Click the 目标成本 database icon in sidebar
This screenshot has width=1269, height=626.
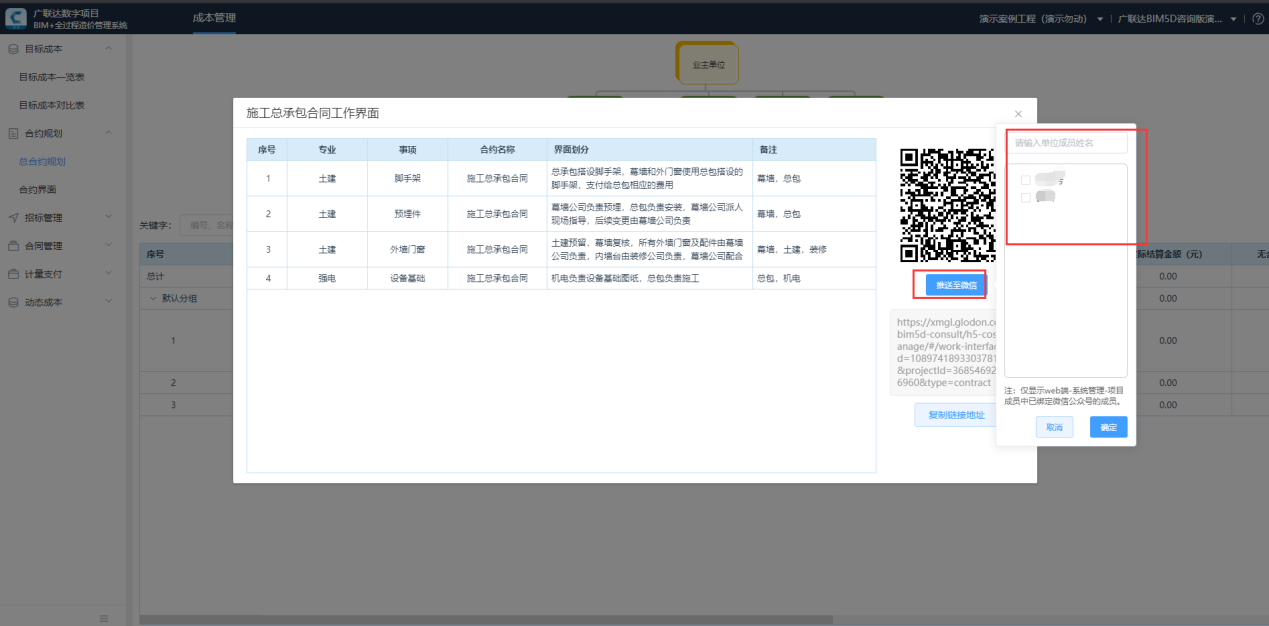[13, 49]
